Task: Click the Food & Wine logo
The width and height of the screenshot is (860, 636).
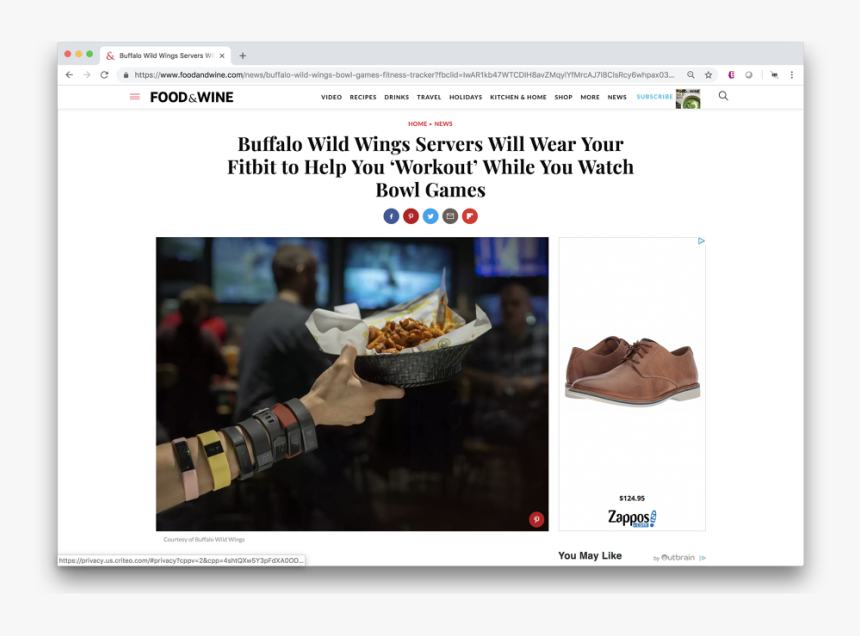Action: pos(191,97)
